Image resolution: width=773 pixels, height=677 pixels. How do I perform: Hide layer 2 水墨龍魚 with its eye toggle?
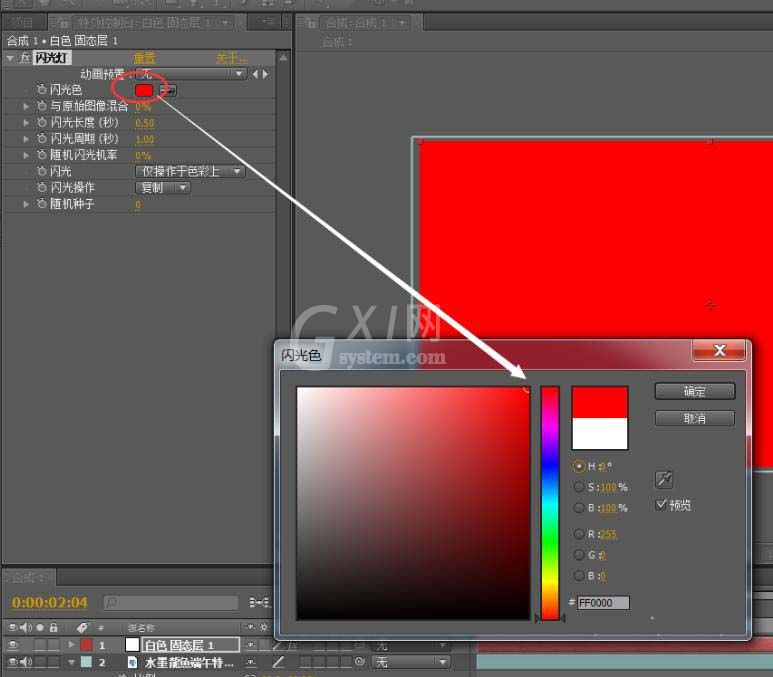[12, 662]
